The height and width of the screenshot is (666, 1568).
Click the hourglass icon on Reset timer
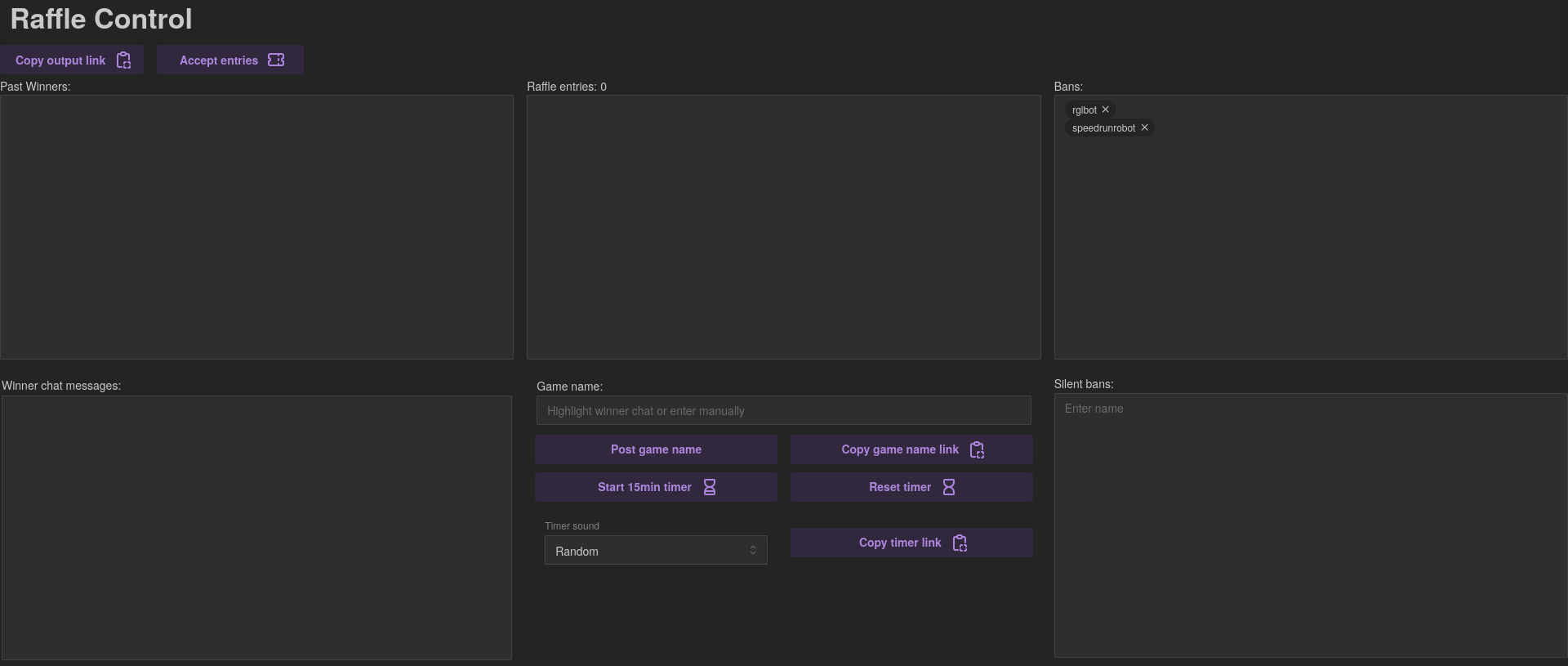pos(949,488)
